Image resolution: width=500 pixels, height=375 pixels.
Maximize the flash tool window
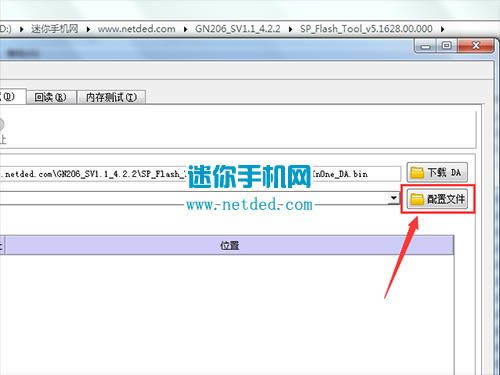[x=447, y=46]
